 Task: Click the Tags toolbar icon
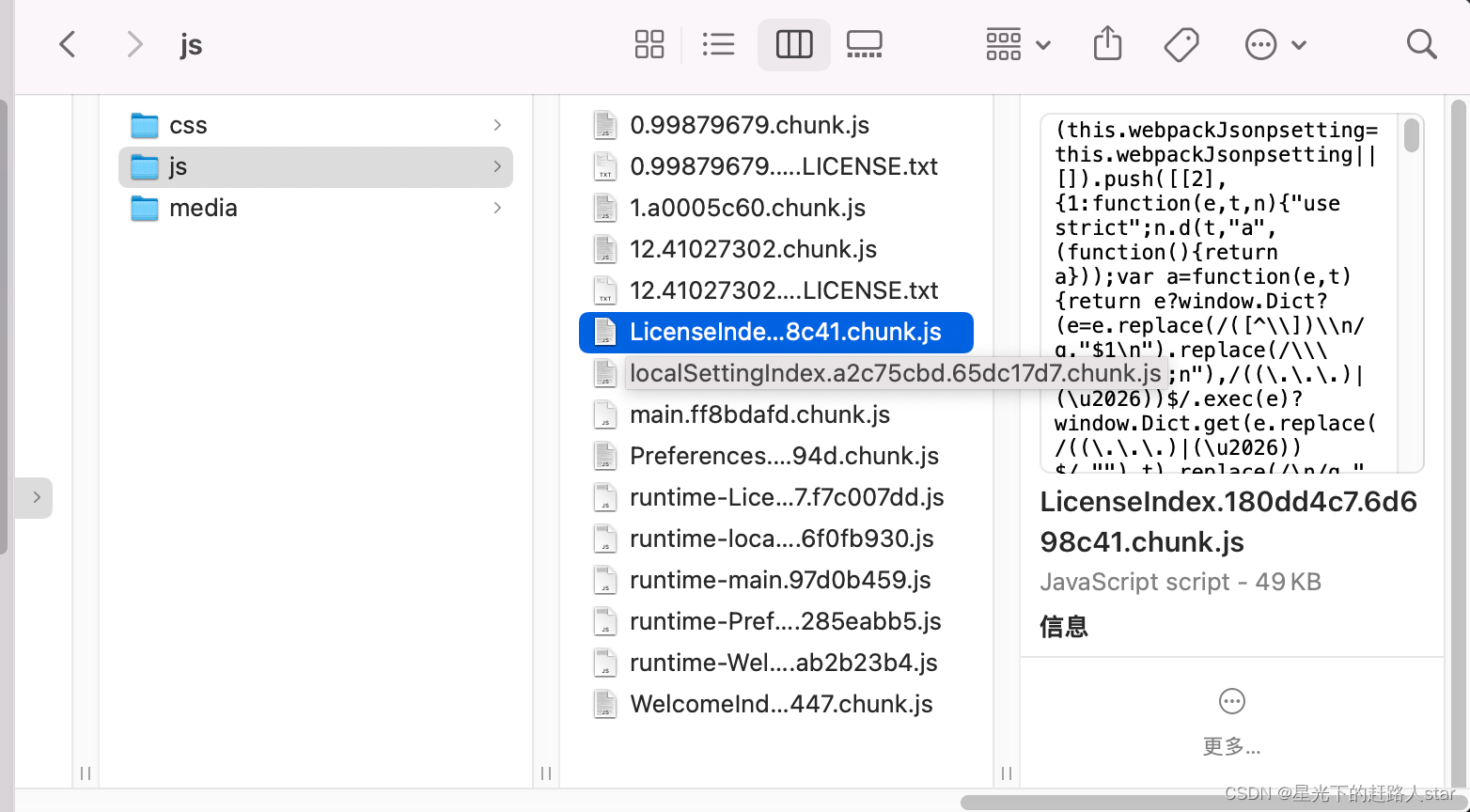click(x=1181, y=44)
